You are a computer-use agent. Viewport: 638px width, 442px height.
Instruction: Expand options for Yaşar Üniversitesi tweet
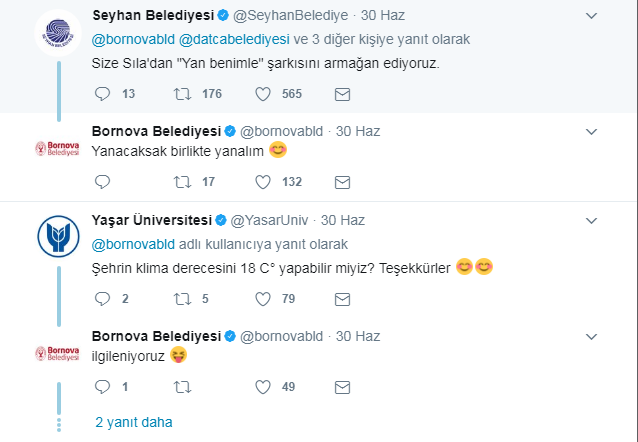tap(591, 221)
